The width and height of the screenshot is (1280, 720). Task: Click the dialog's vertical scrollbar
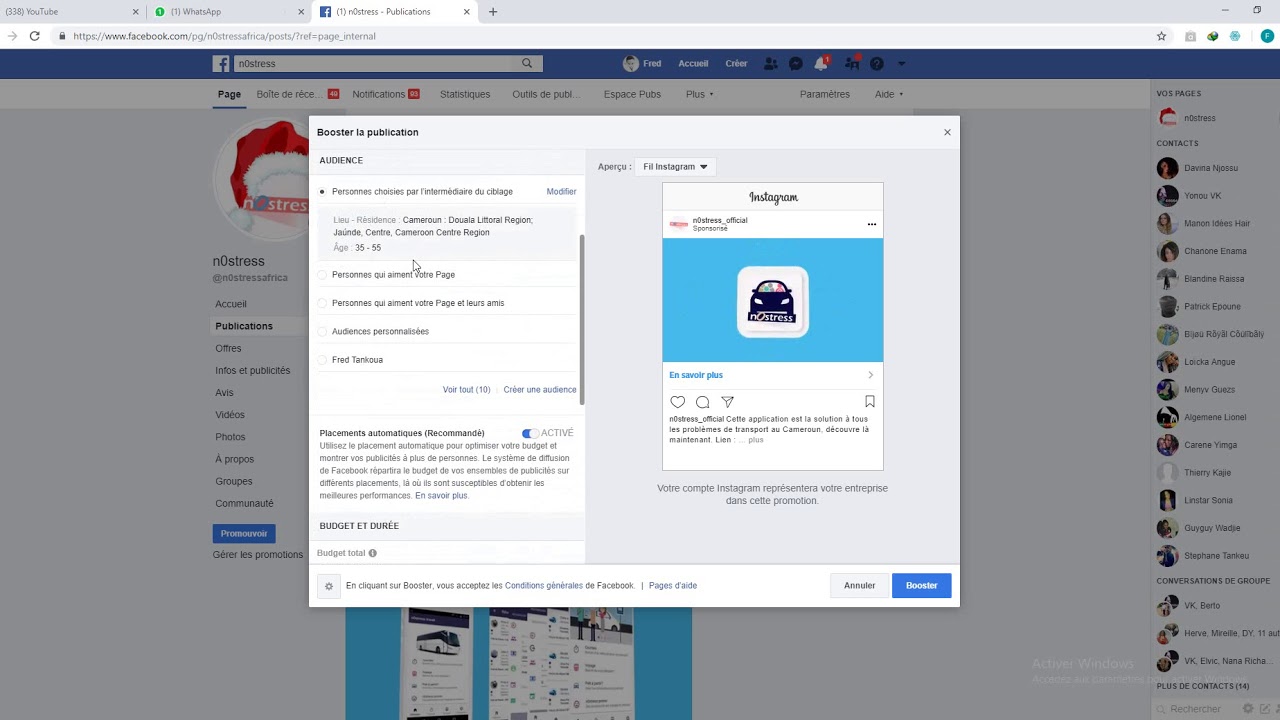[x=582, y=320]
